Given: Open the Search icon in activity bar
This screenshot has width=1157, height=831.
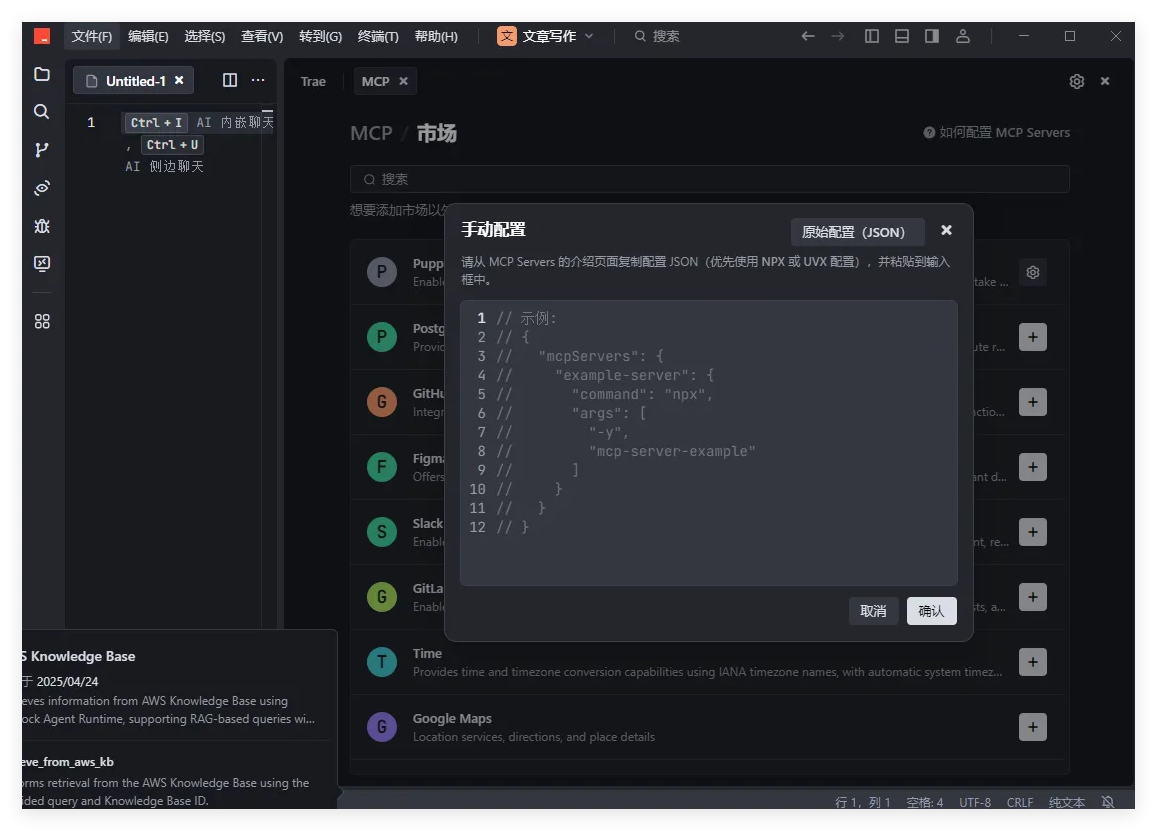Looking at the screenshot, I should [41, 112].
